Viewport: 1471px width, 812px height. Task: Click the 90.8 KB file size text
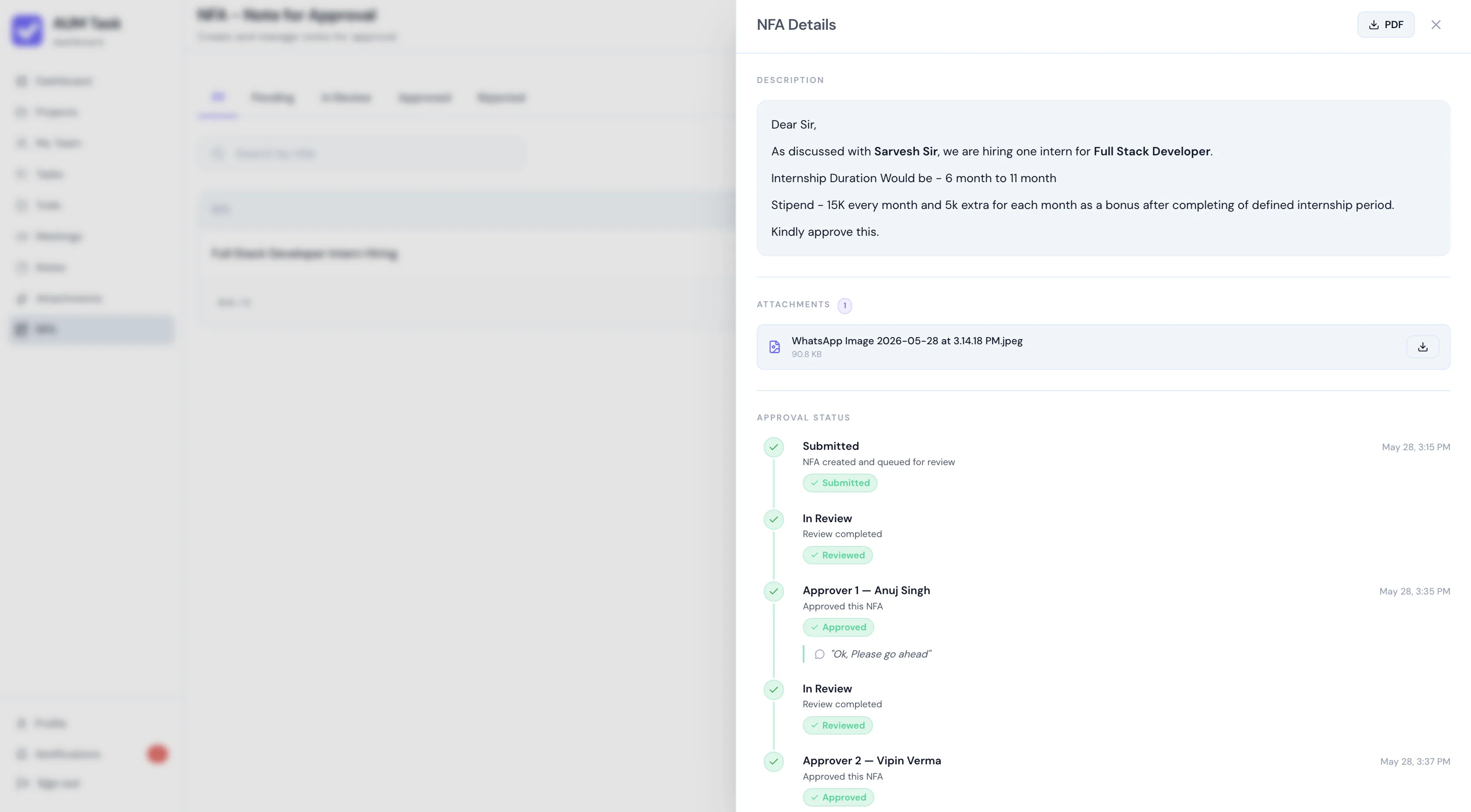tap(806, 354)
